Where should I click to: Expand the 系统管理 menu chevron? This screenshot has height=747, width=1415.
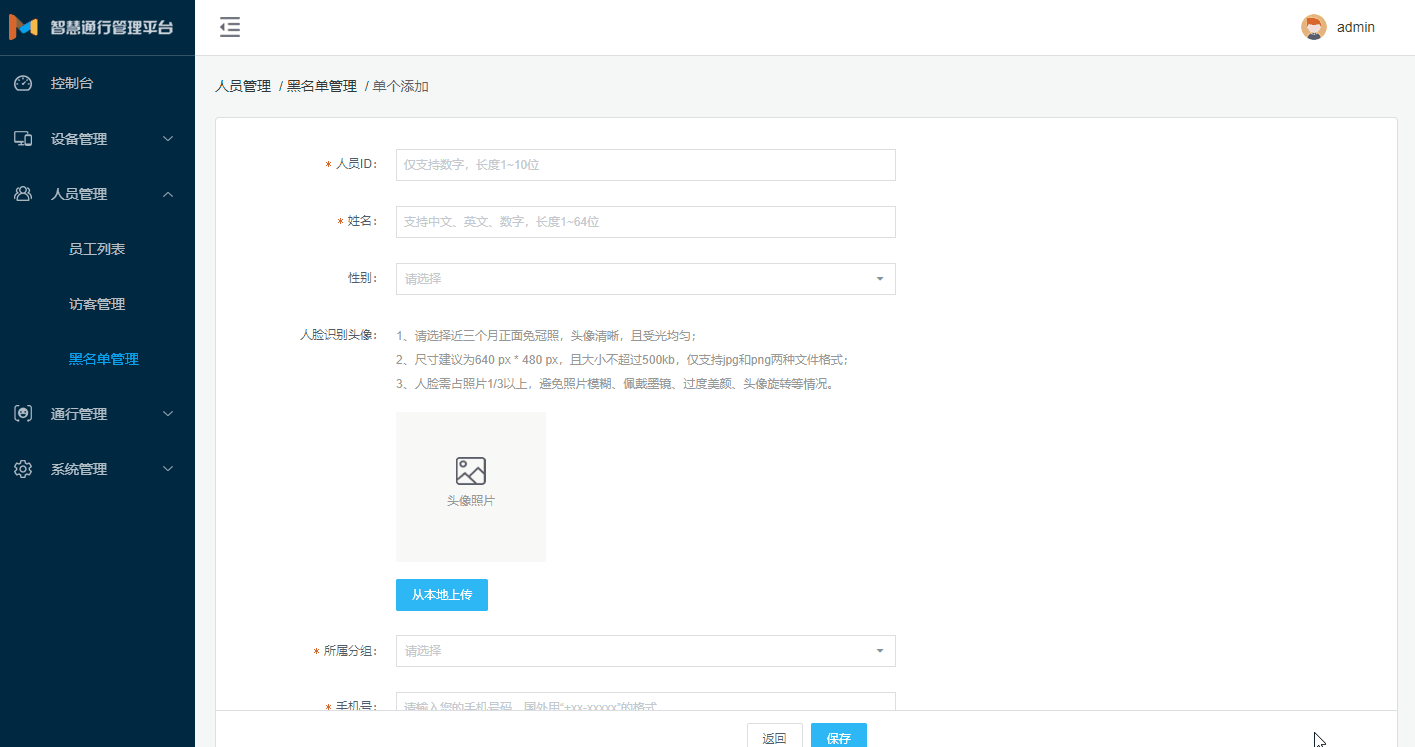click(x=168, y=469)
